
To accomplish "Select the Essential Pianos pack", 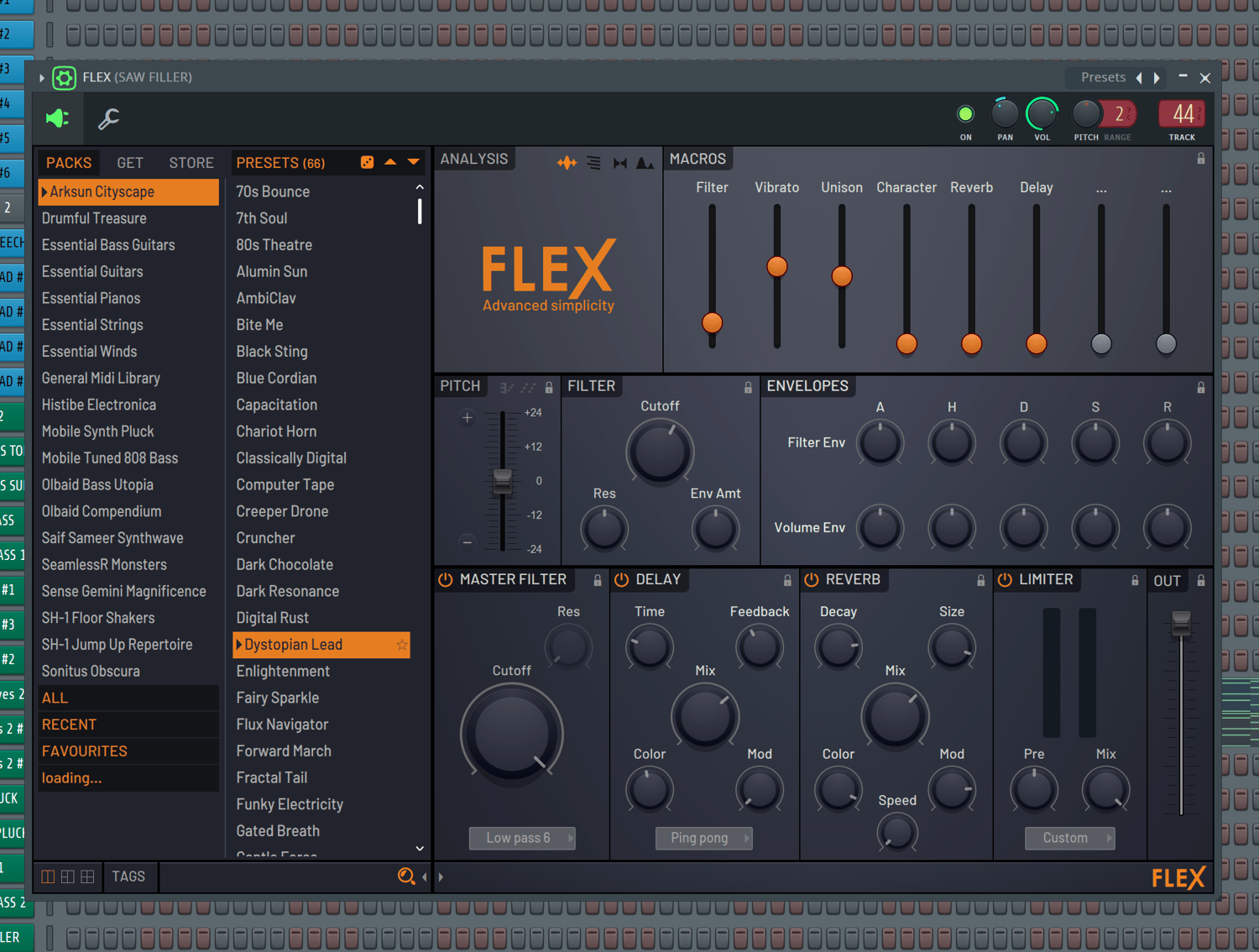I will [128, 298].
